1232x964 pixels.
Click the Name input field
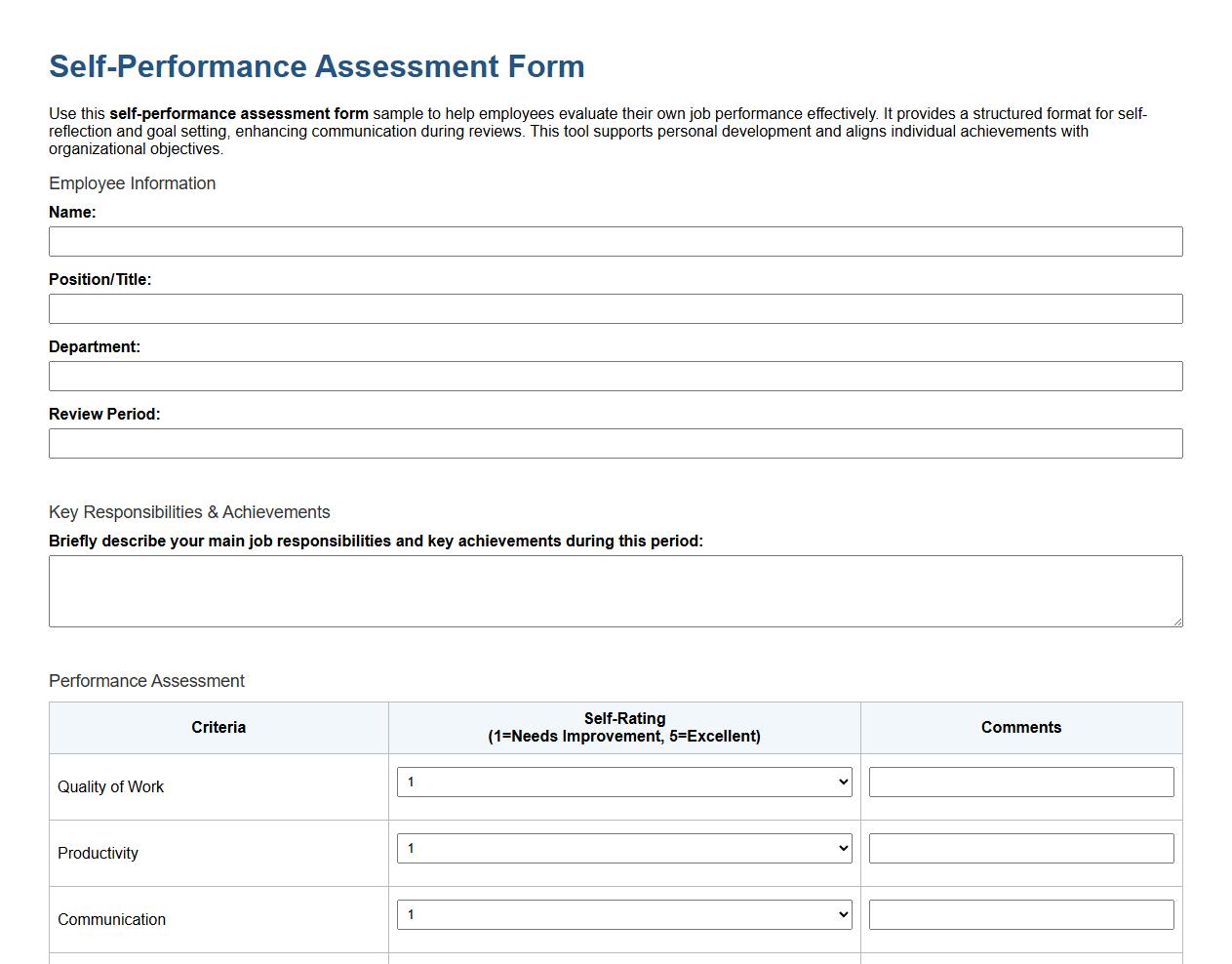(x=615, y=241)
